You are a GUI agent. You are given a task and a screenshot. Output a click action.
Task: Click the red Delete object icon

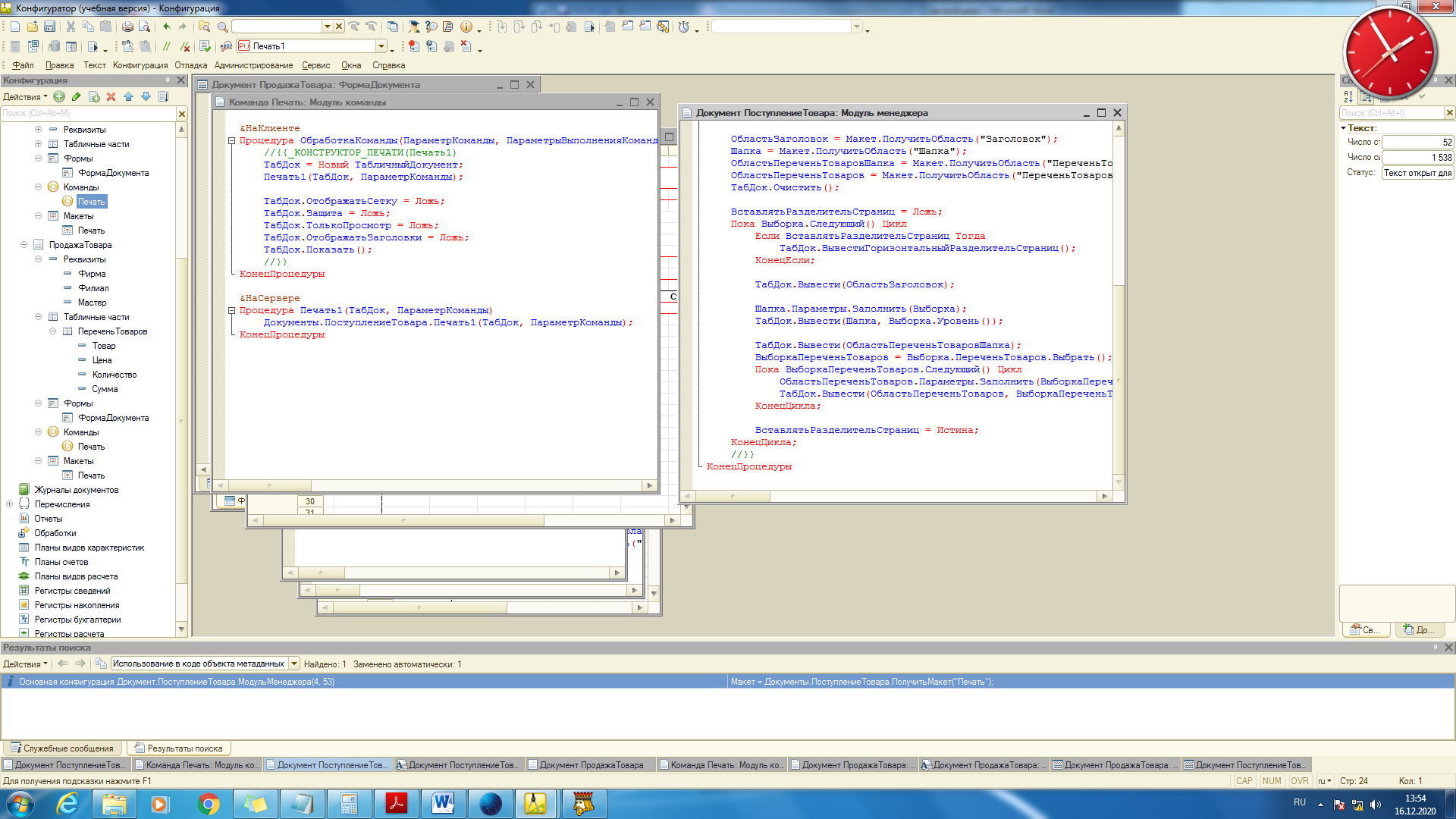(111, 96)
